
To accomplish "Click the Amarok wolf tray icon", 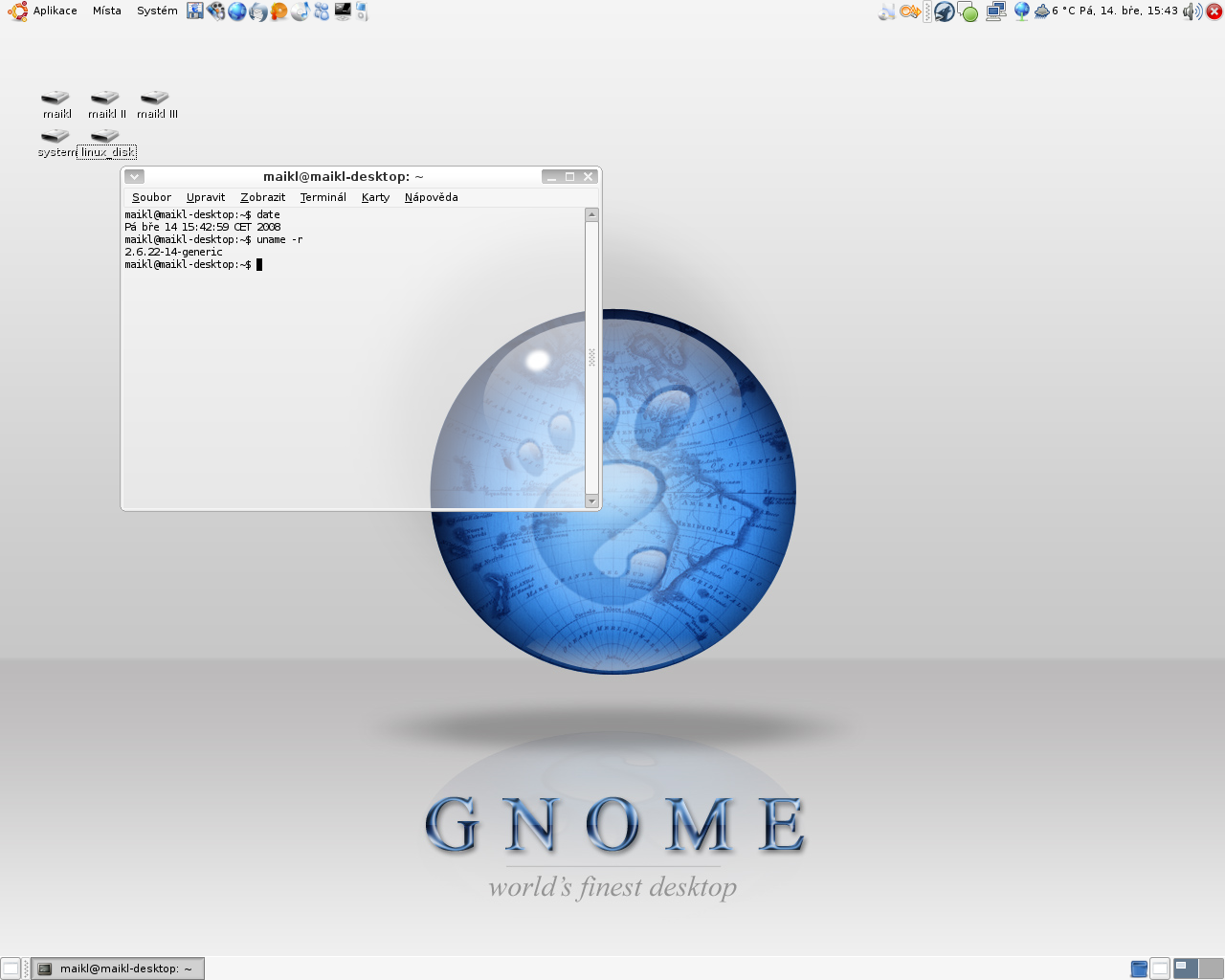I will (945, 11).
